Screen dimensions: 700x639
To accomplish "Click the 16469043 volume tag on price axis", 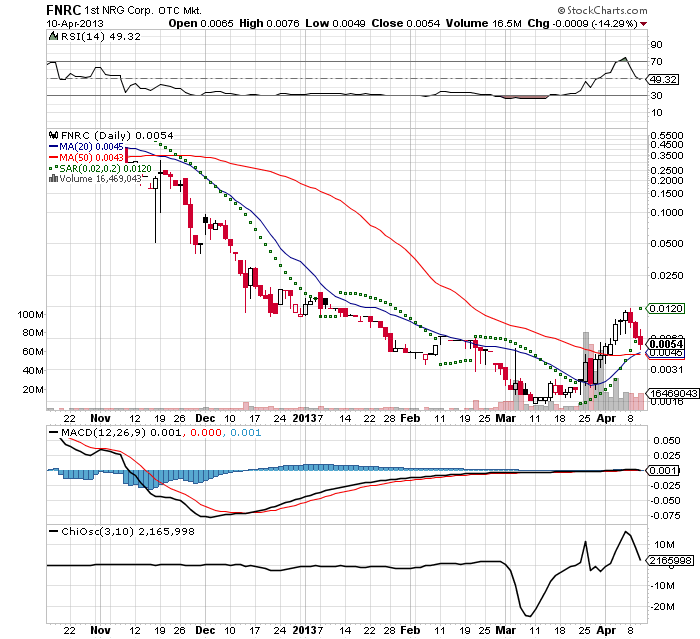I will (x=673, y=393).
